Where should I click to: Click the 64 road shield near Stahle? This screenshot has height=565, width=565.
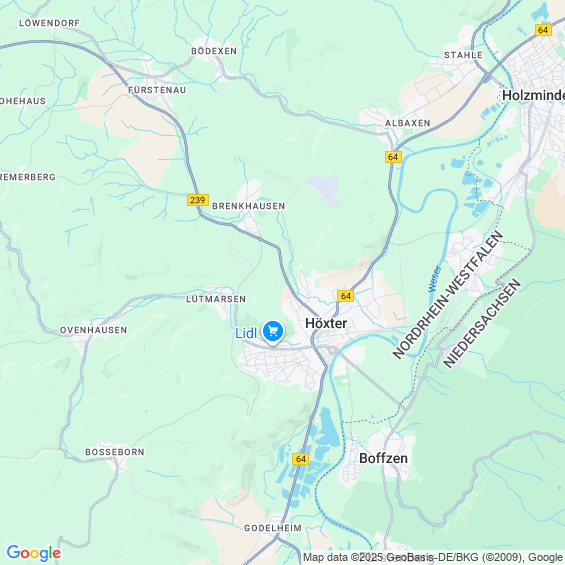click(x=543, y=30)
